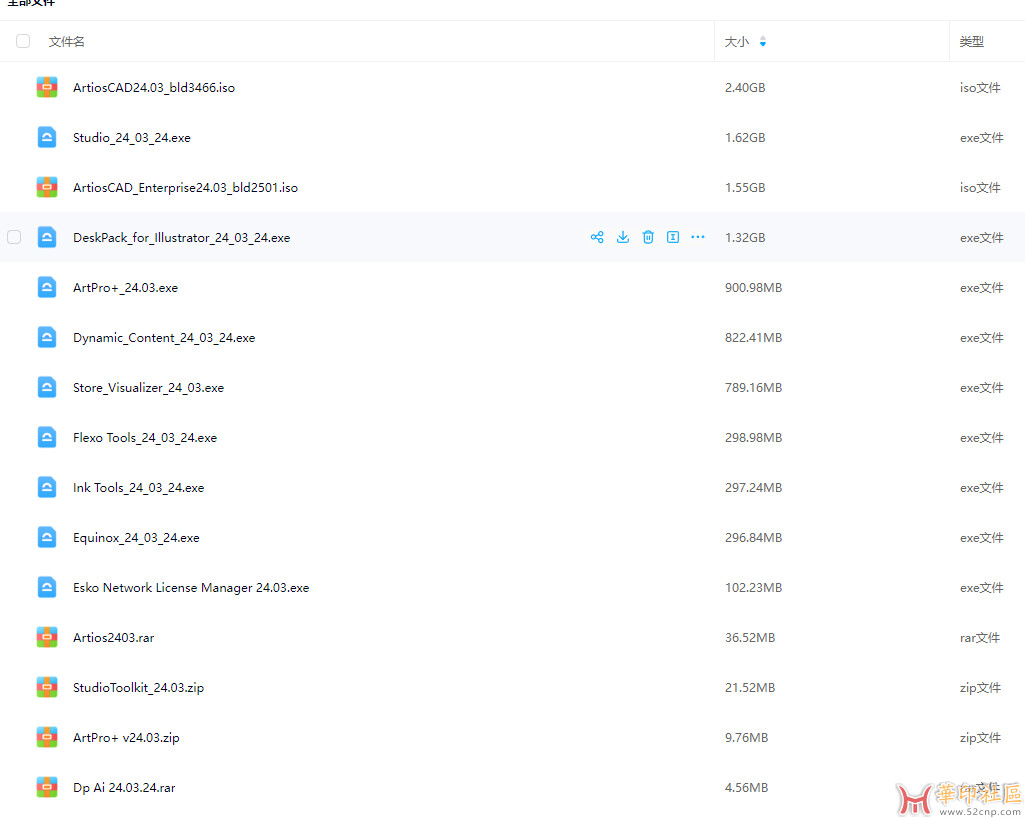Click the ArtiosCAD_Enterprise24.03 archive icon
1025x819 pixels.
(47, 188)
